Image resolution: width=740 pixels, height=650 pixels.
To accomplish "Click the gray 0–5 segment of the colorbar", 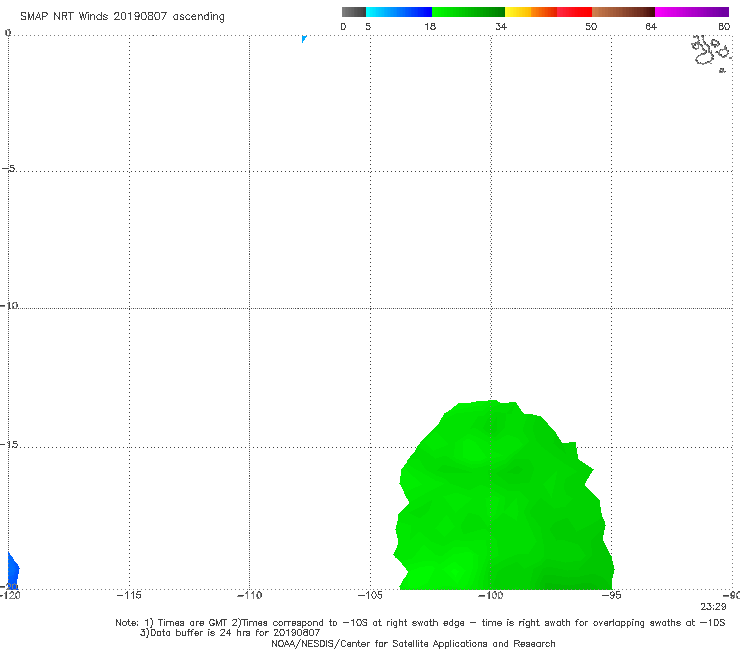I will tap(353, 12).
